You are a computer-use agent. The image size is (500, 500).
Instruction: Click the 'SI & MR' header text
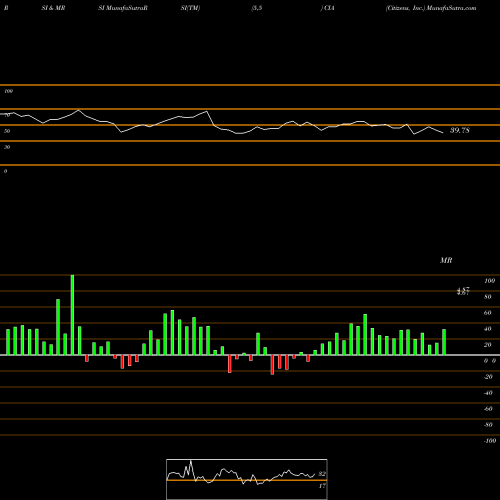click(x=53, y=8)
